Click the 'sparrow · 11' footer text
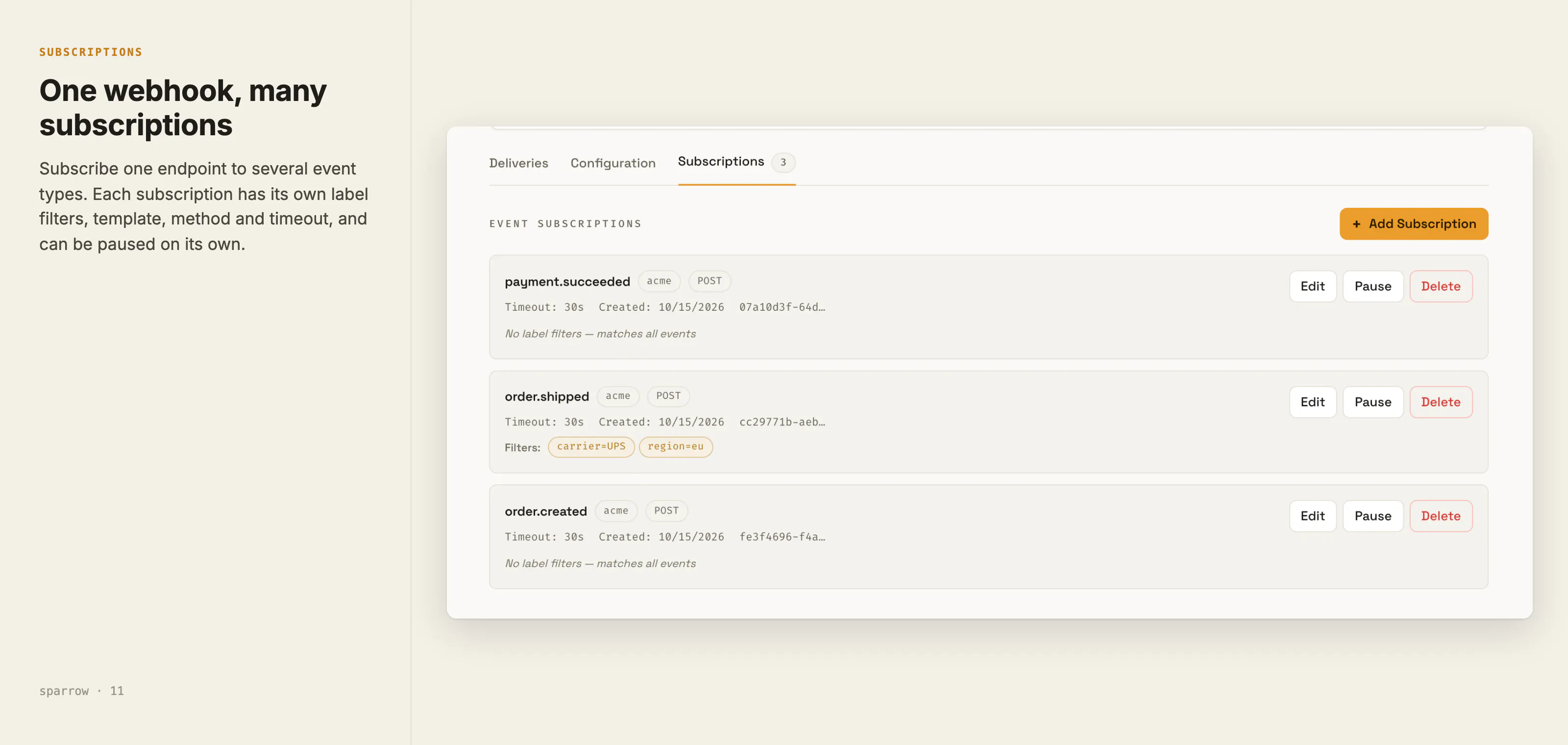 (81, 691)
